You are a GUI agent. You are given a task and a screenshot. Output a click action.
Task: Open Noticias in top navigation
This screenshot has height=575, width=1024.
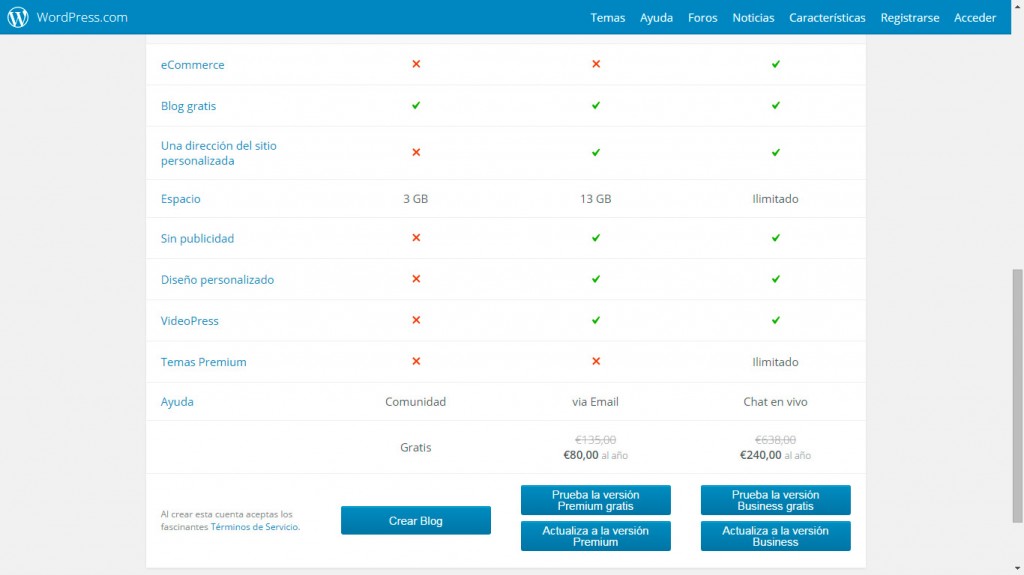(x=753, y=18)
